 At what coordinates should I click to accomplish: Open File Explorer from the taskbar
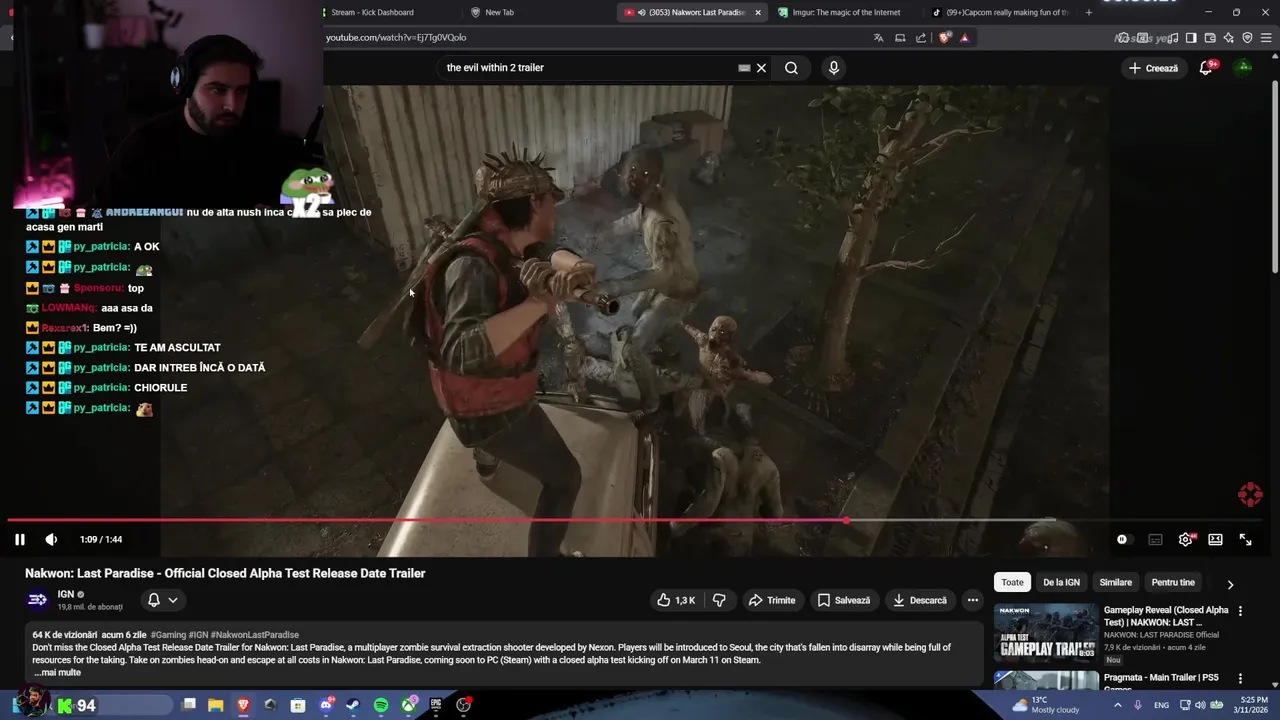[x=215, y=705]
